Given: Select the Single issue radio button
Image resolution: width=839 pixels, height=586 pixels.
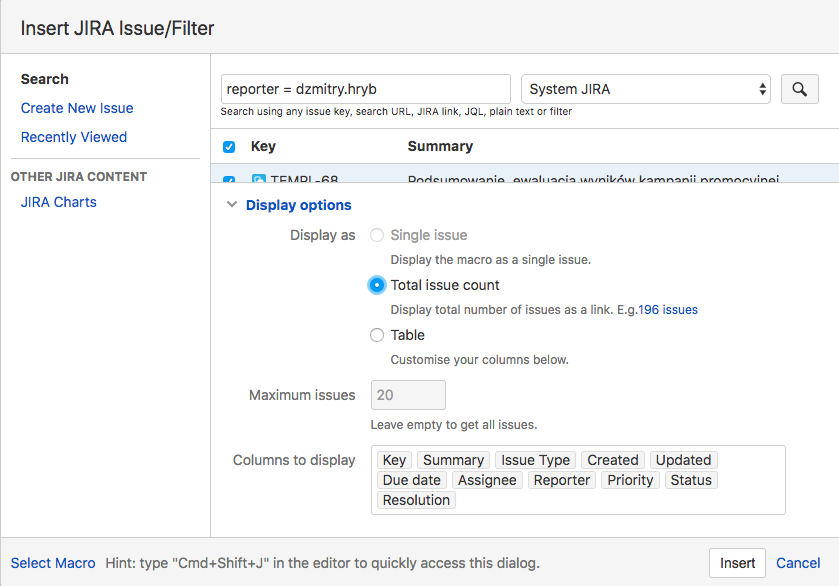Looking at the screenshot, I should click(x=377, y=235).
